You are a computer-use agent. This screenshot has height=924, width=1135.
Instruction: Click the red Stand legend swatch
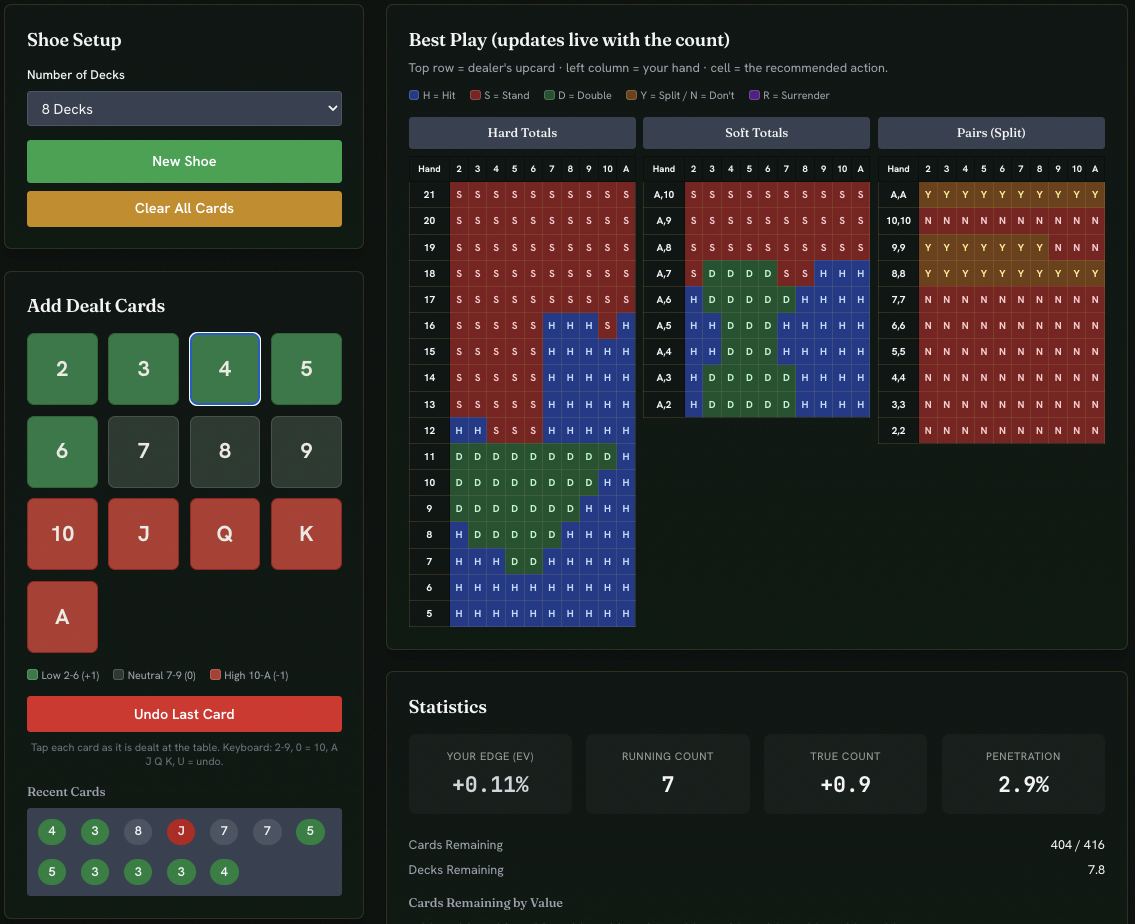(x=476, y=95)
